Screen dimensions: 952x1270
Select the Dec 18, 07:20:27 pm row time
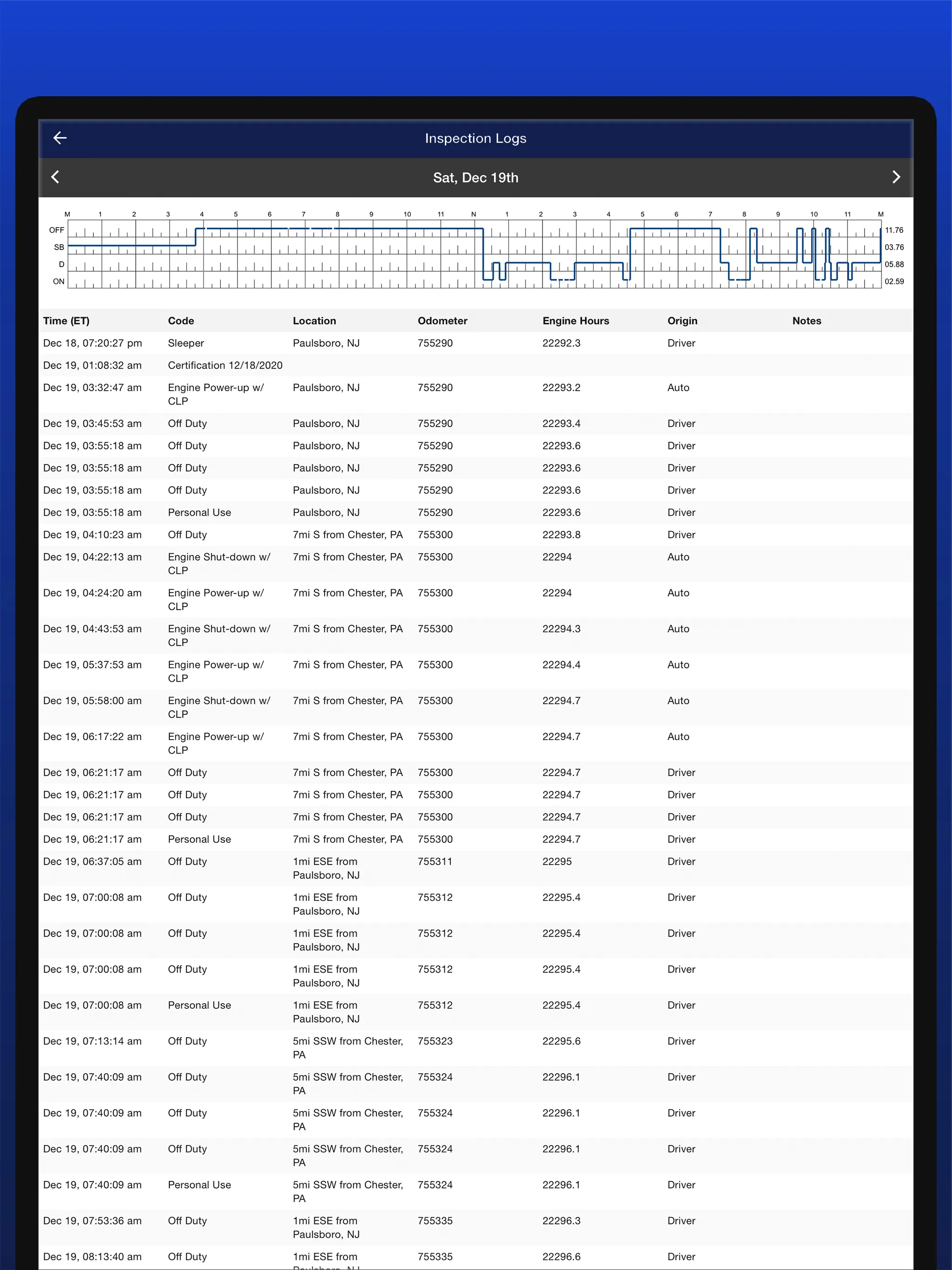[93, 344]
